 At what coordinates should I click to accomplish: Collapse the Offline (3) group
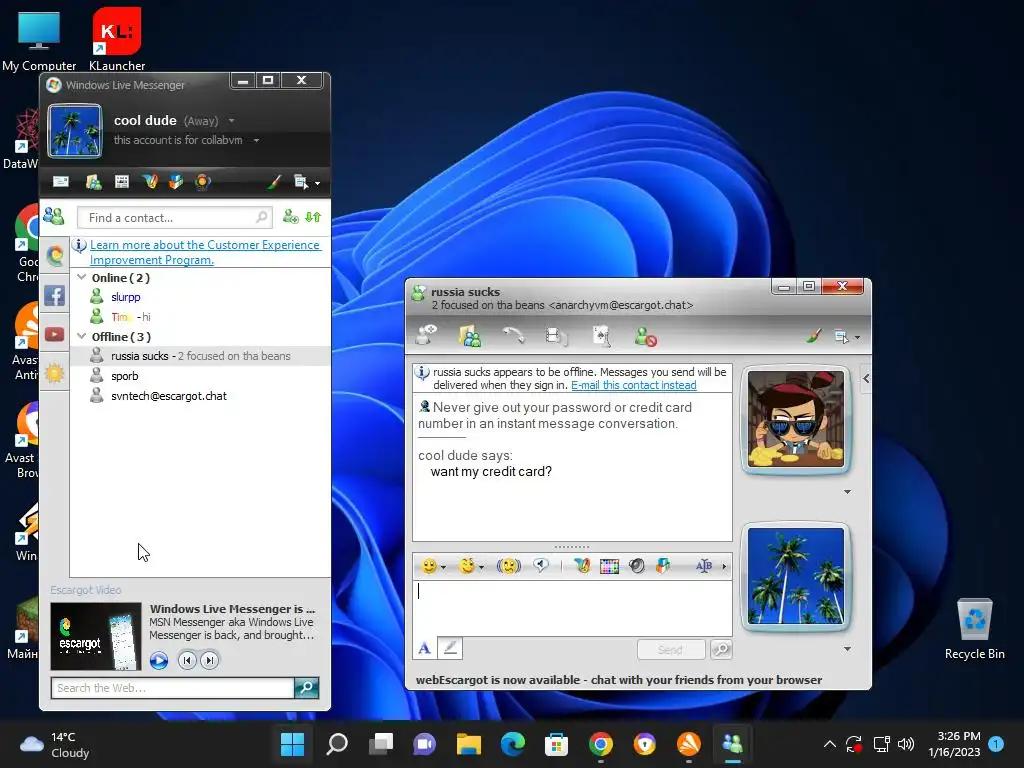click(82, 336)
